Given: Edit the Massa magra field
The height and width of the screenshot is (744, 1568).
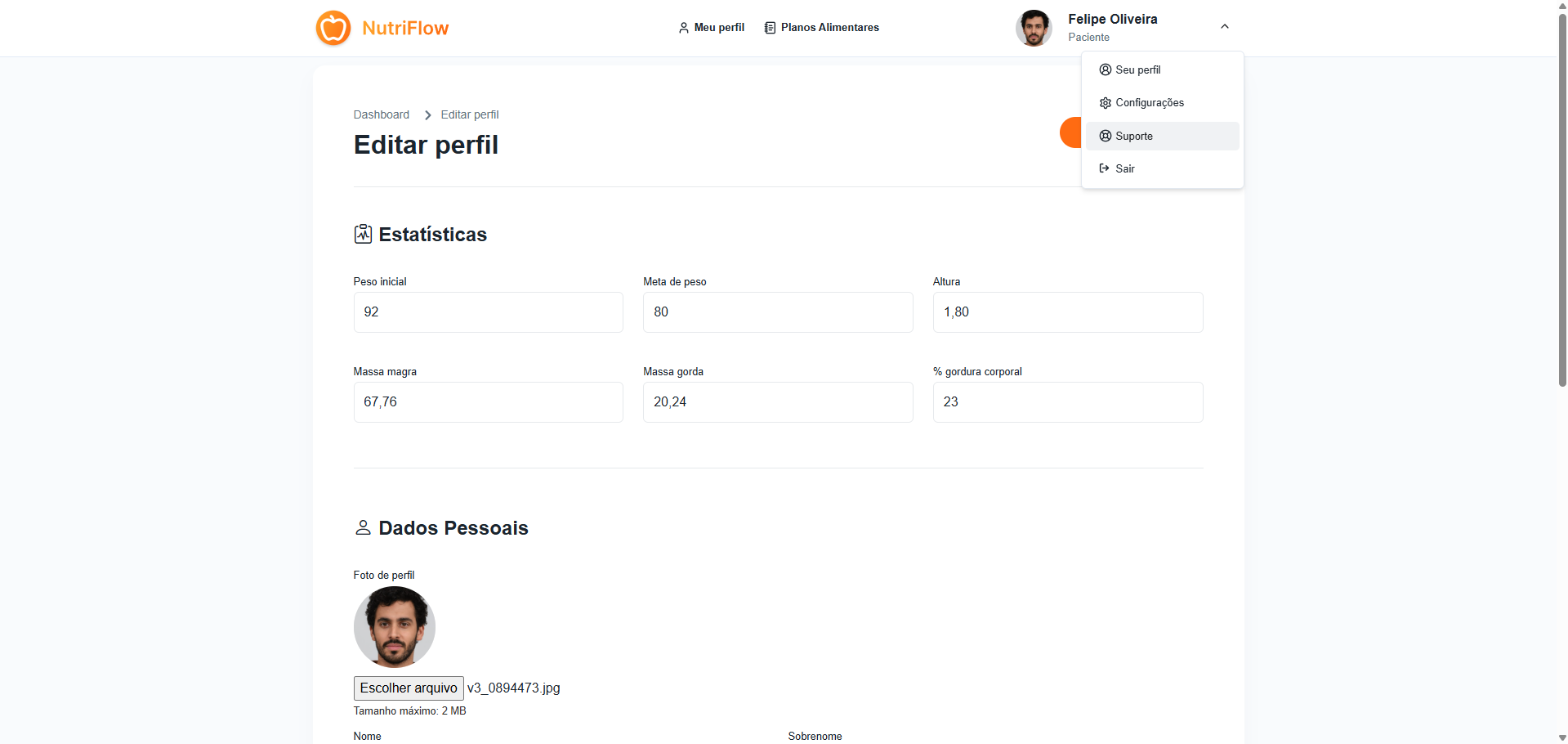Looking at the screenshot, I should (488, 402).
